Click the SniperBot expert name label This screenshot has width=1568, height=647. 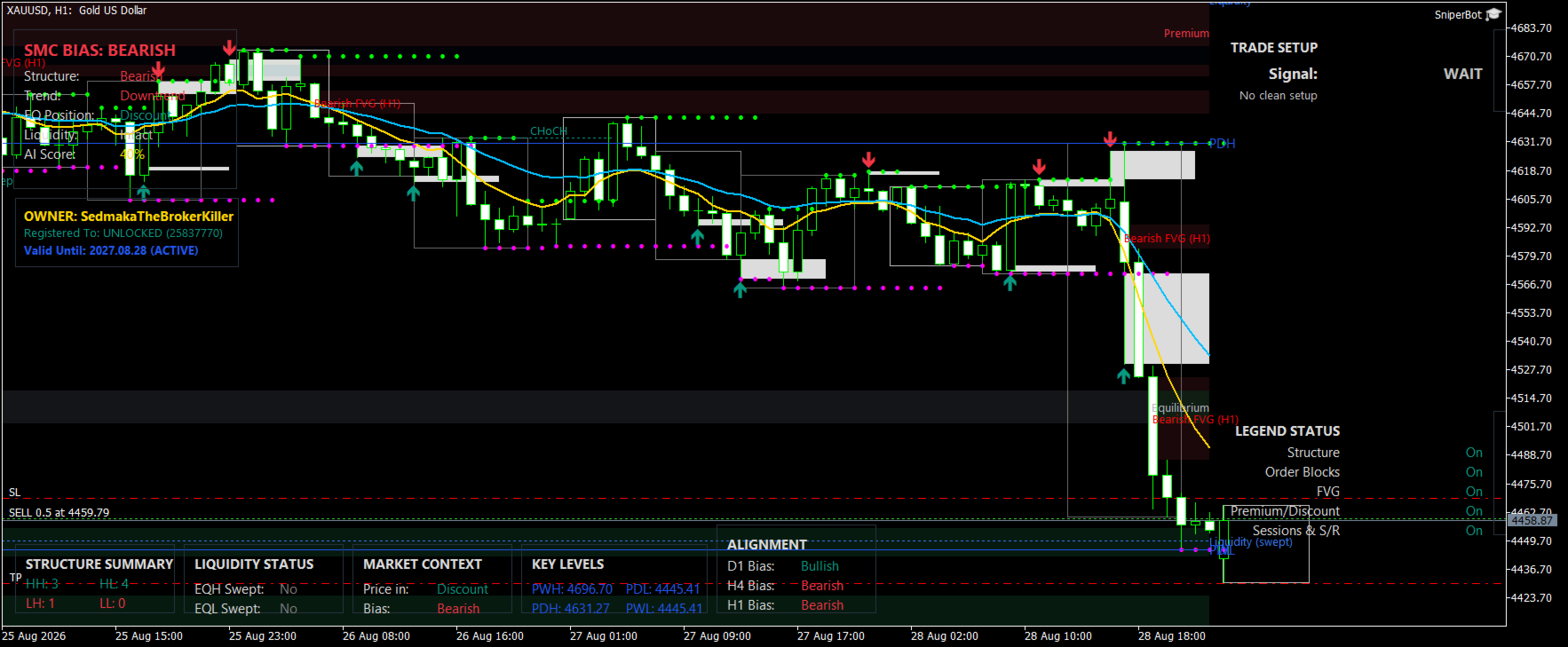1458,15
